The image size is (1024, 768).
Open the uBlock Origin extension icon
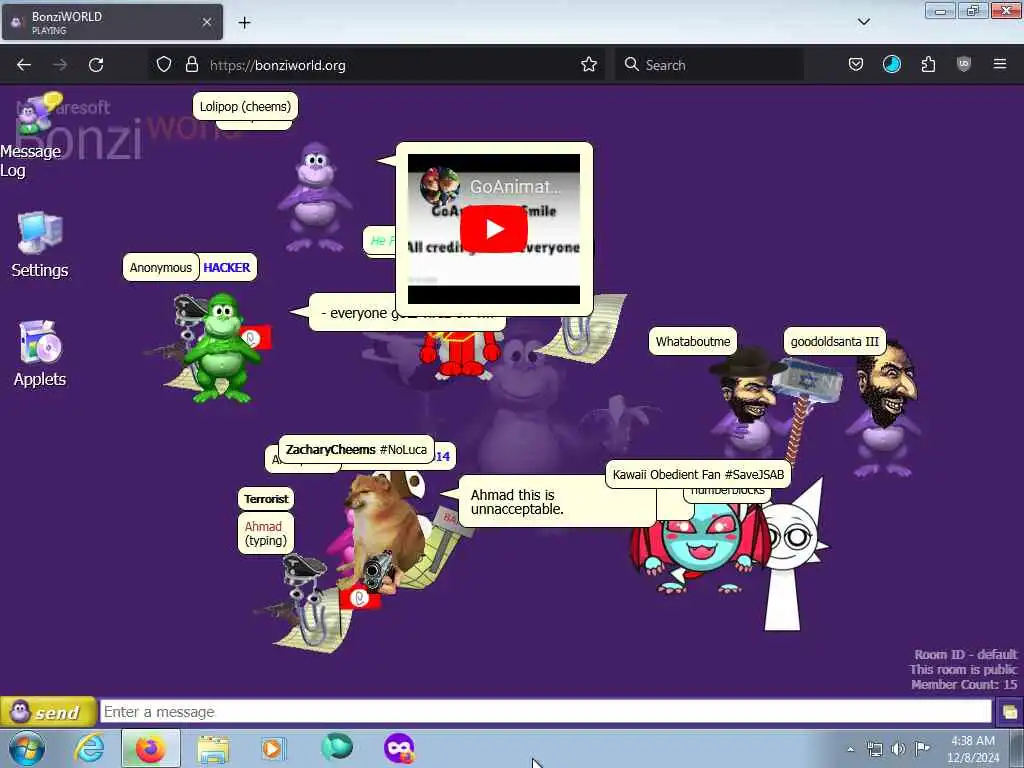point(964,65)
